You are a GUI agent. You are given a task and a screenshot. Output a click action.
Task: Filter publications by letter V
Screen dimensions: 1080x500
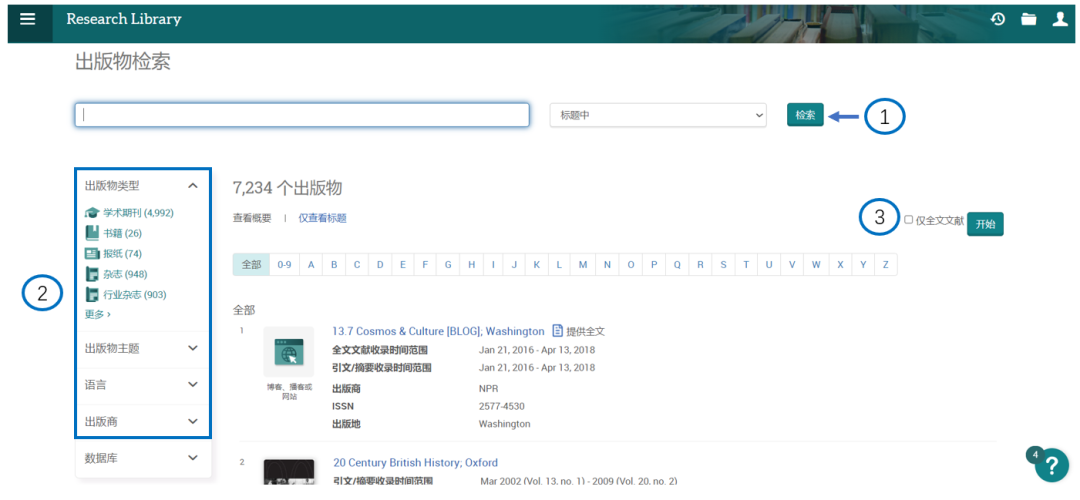pyautogui.click(x=792, y=264)
